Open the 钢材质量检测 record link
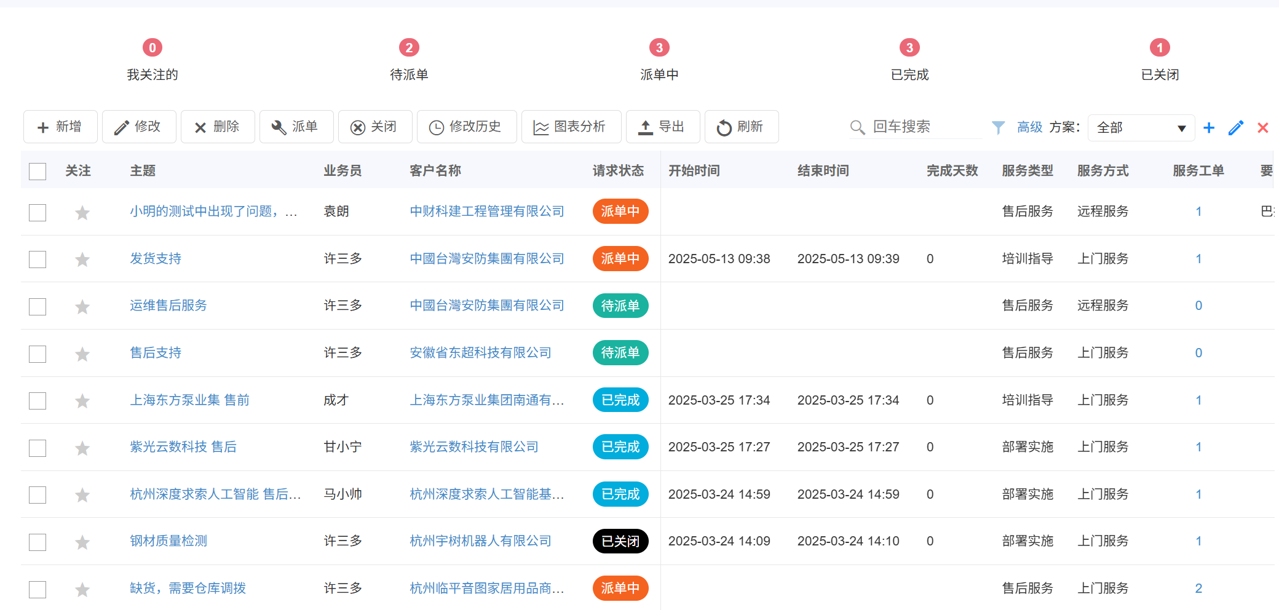 [x=169, y=541]
